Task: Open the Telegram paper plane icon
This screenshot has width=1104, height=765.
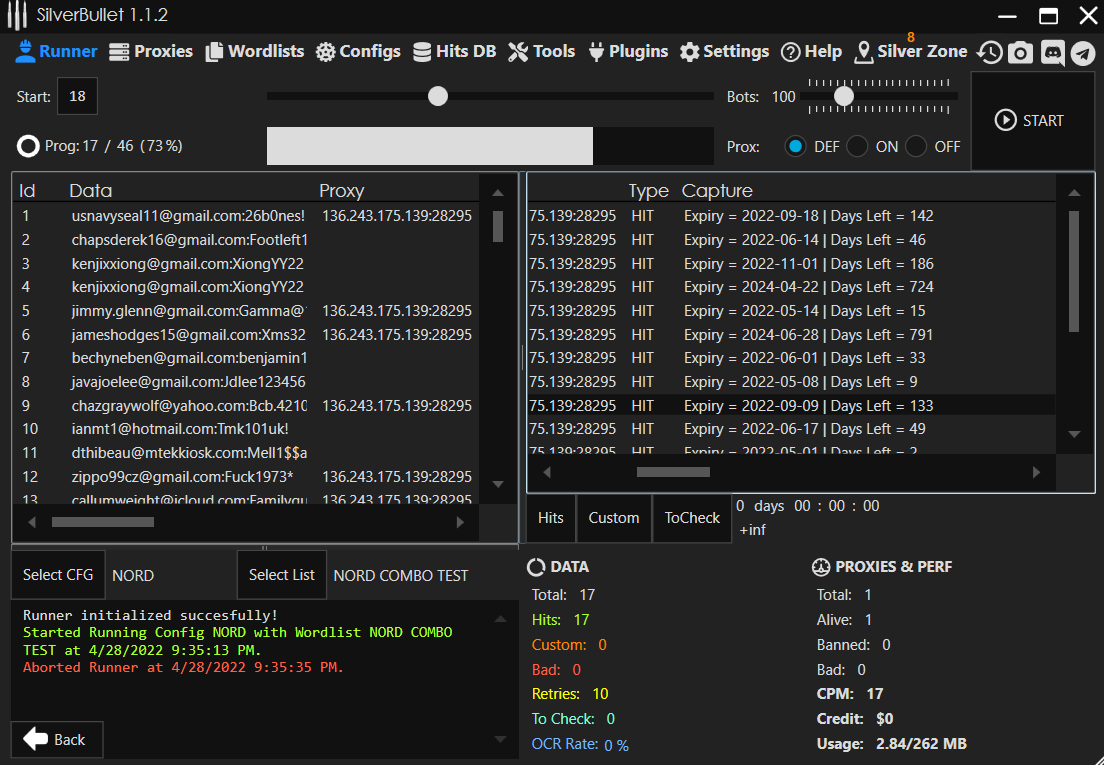Action: [1083, 53]
